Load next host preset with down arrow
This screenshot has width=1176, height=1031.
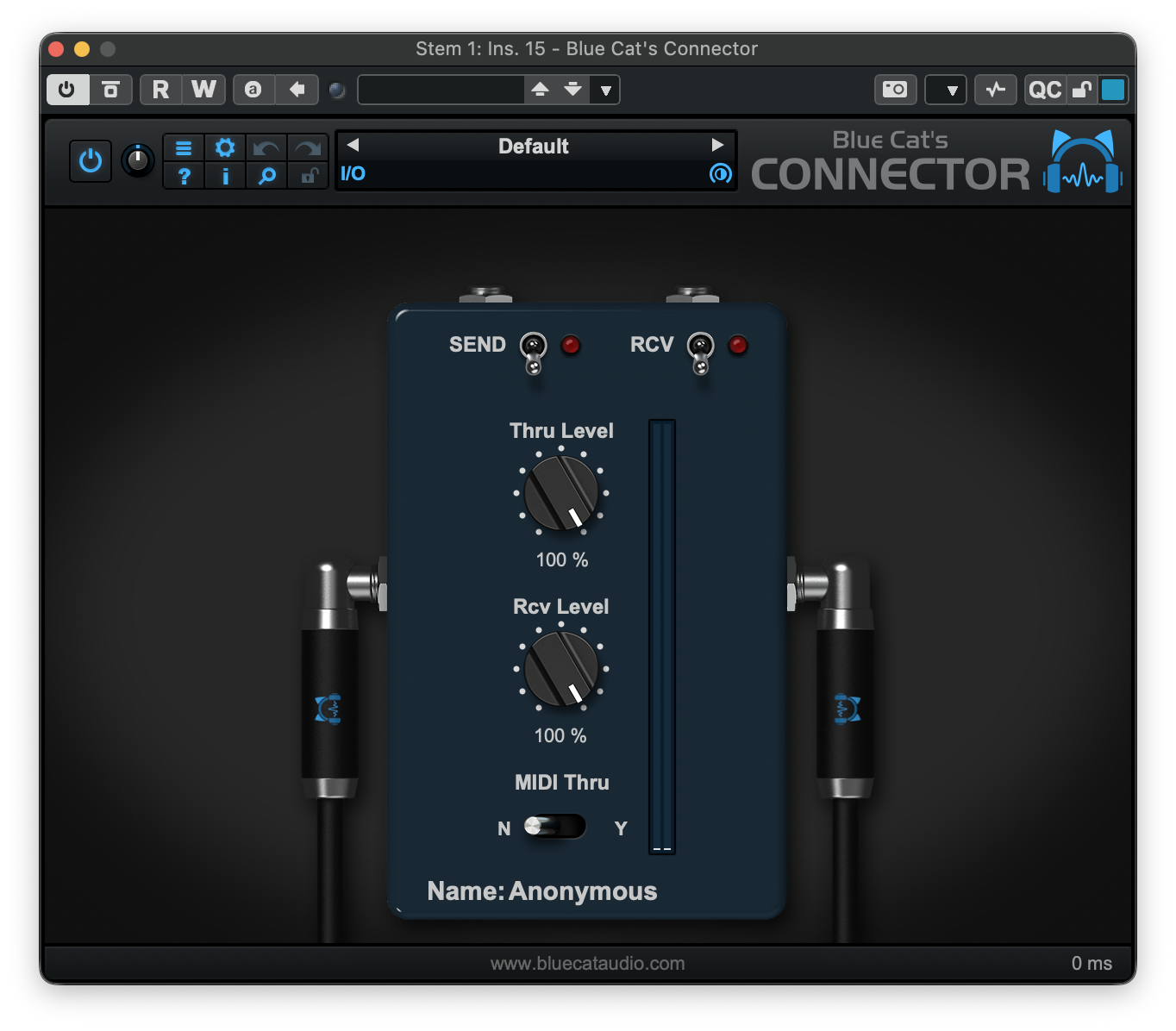point(573,90)
